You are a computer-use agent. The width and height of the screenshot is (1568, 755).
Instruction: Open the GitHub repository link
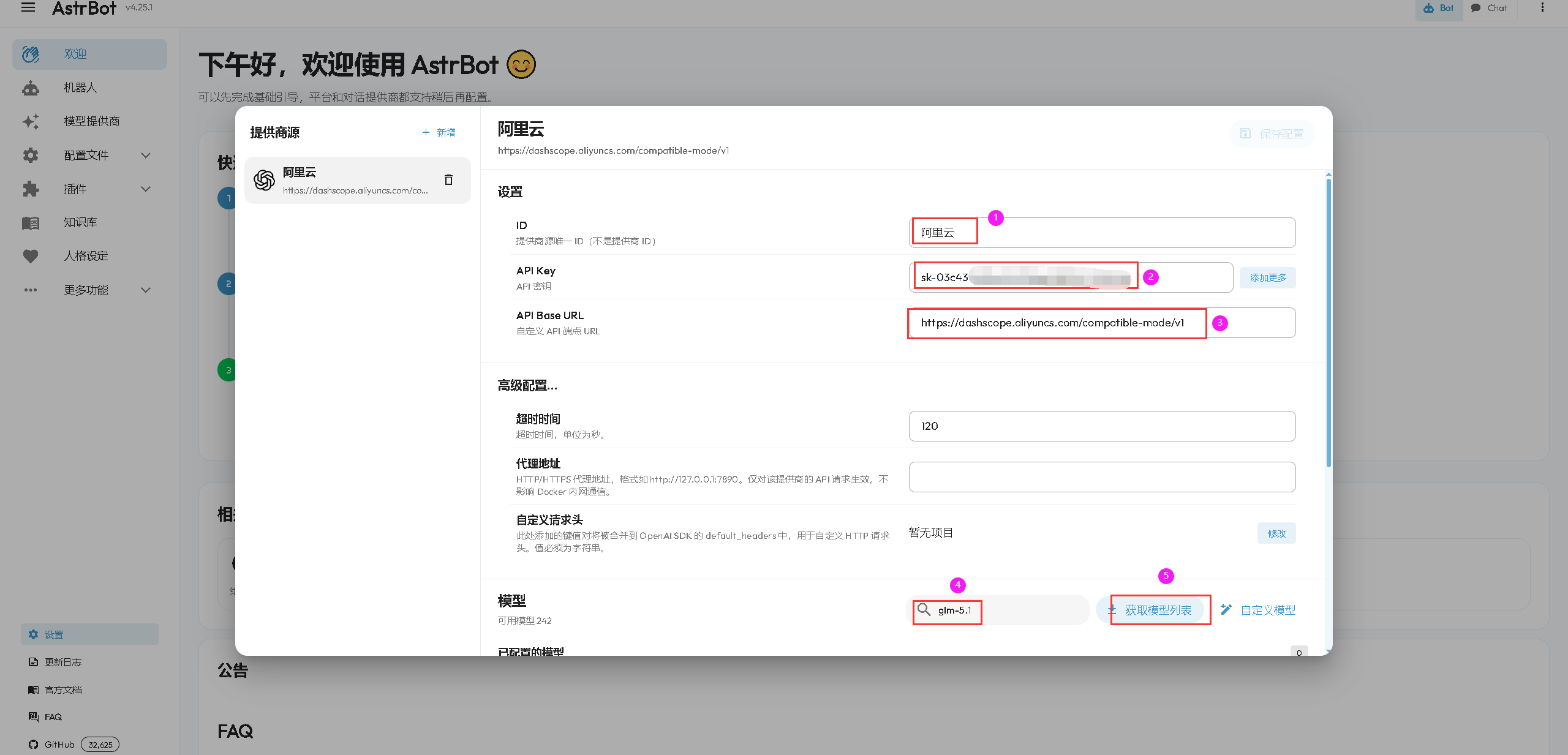pyautogui.click(x=59, y=745)
